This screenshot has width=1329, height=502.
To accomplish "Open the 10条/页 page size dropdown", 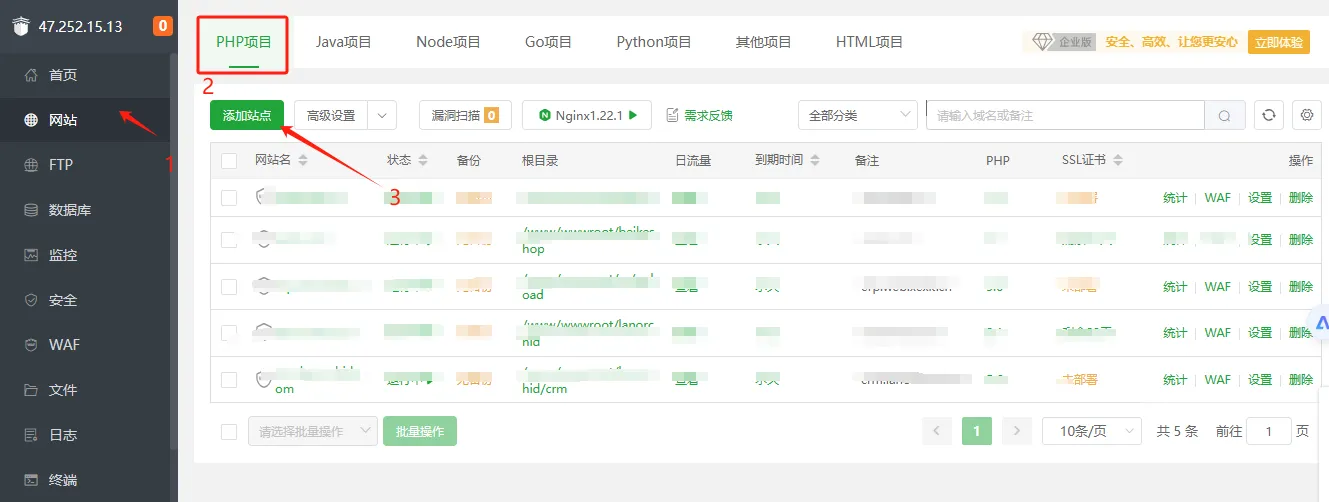I will point(1092,431).
